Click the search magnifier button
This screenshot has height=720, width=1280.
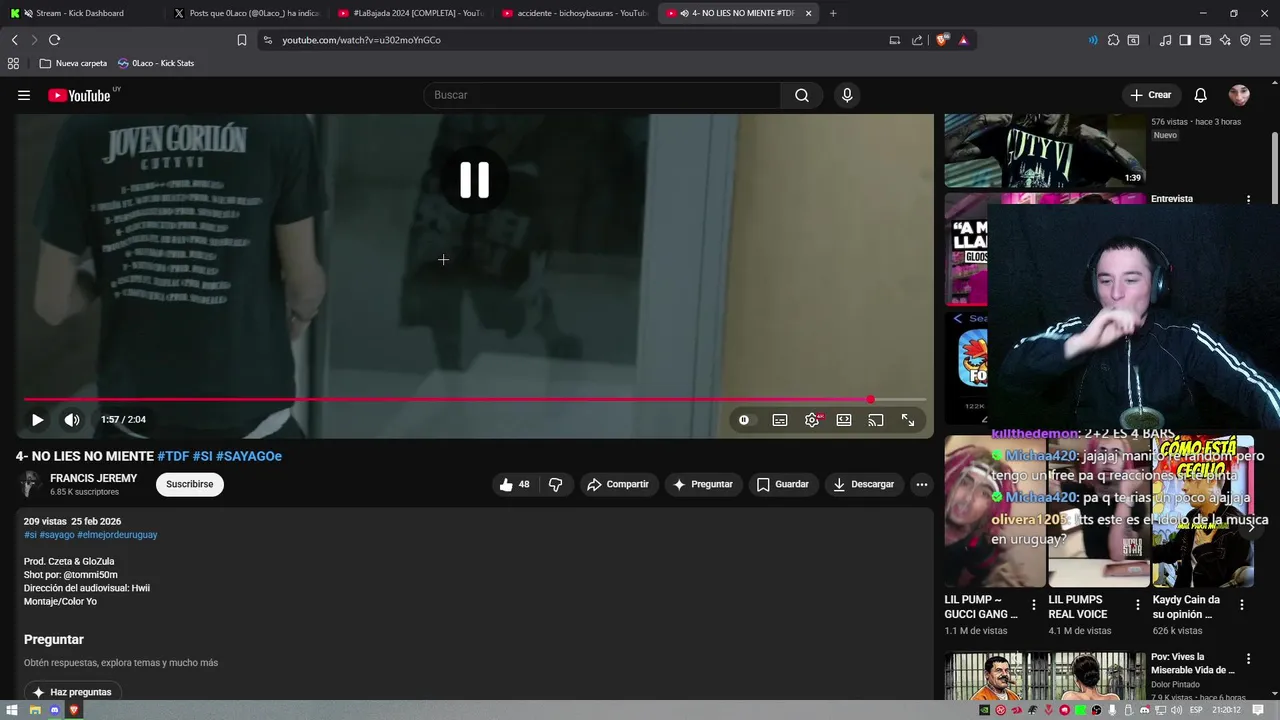802,95
